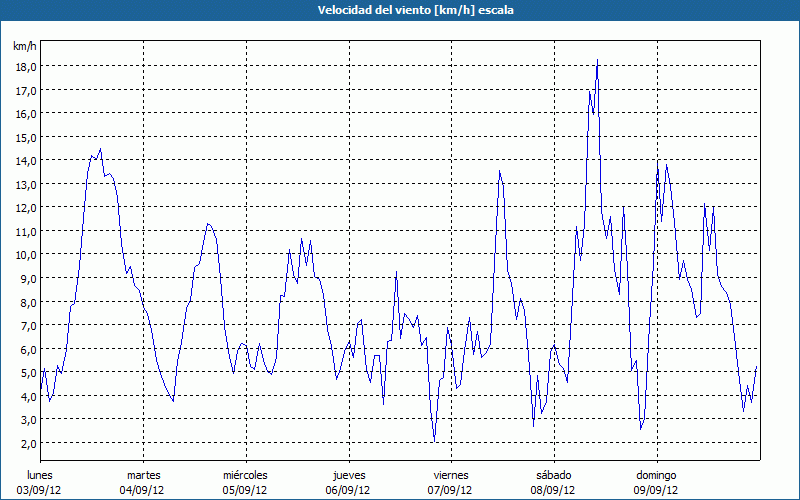Click the 10,0 y-axis label

pos(26,255)
